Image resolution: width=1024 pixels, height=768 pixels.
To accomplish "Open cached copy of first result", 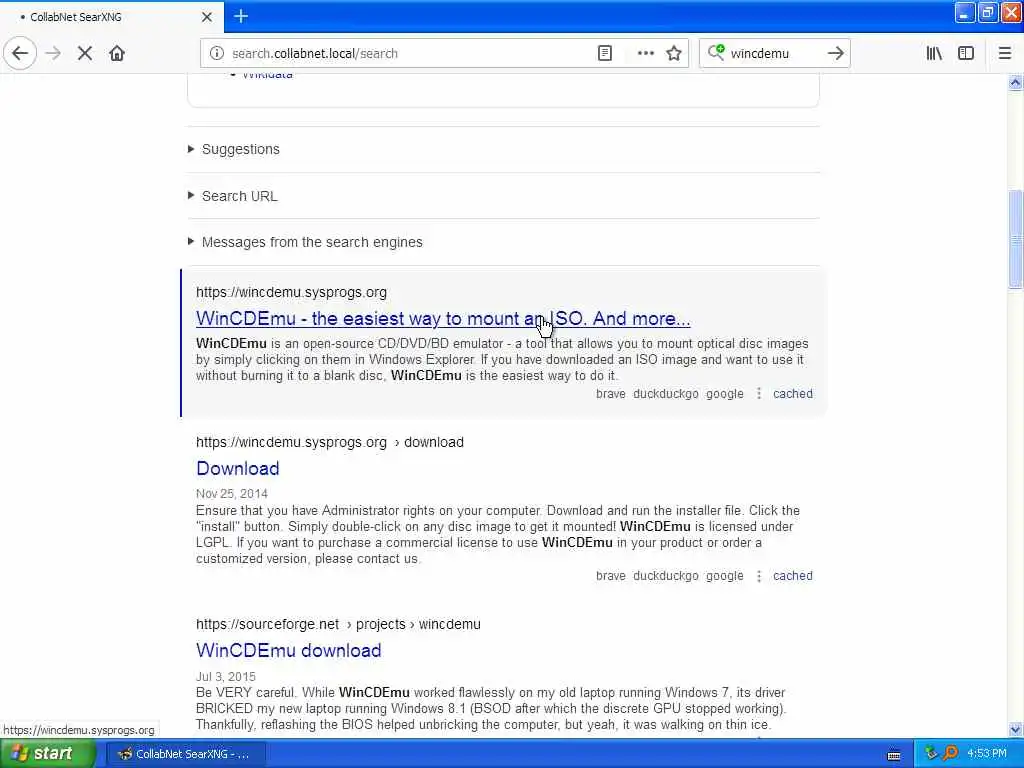I will (x=793, y=393).
